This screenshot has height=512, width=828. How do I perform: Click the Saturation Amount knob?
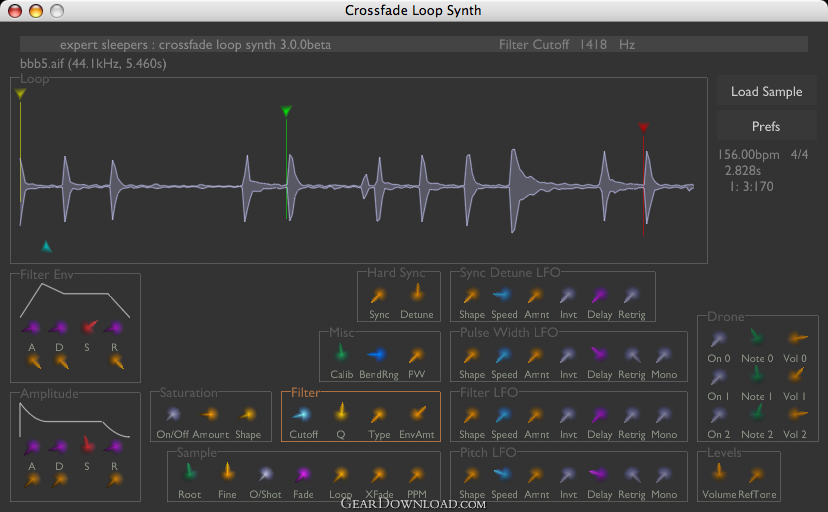click(x=210, y=415)
